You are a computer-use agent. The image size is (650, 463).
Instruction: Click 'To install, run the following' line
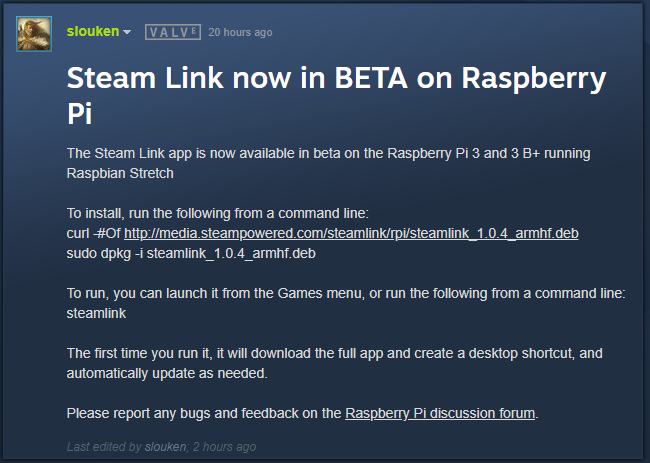[218, 213]
